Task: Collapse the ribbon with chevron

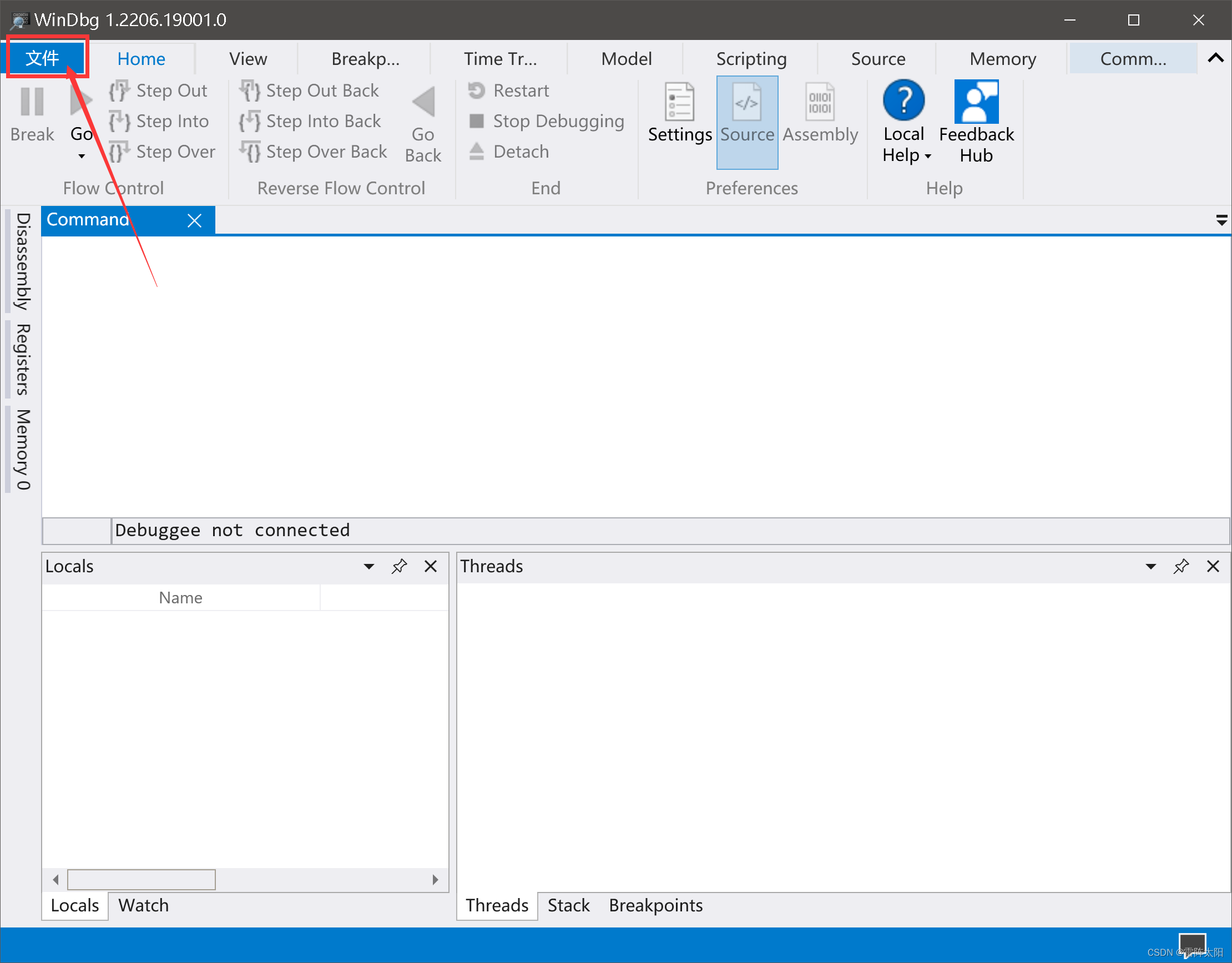Action: pyautogui.click(x=1216, y=58)
